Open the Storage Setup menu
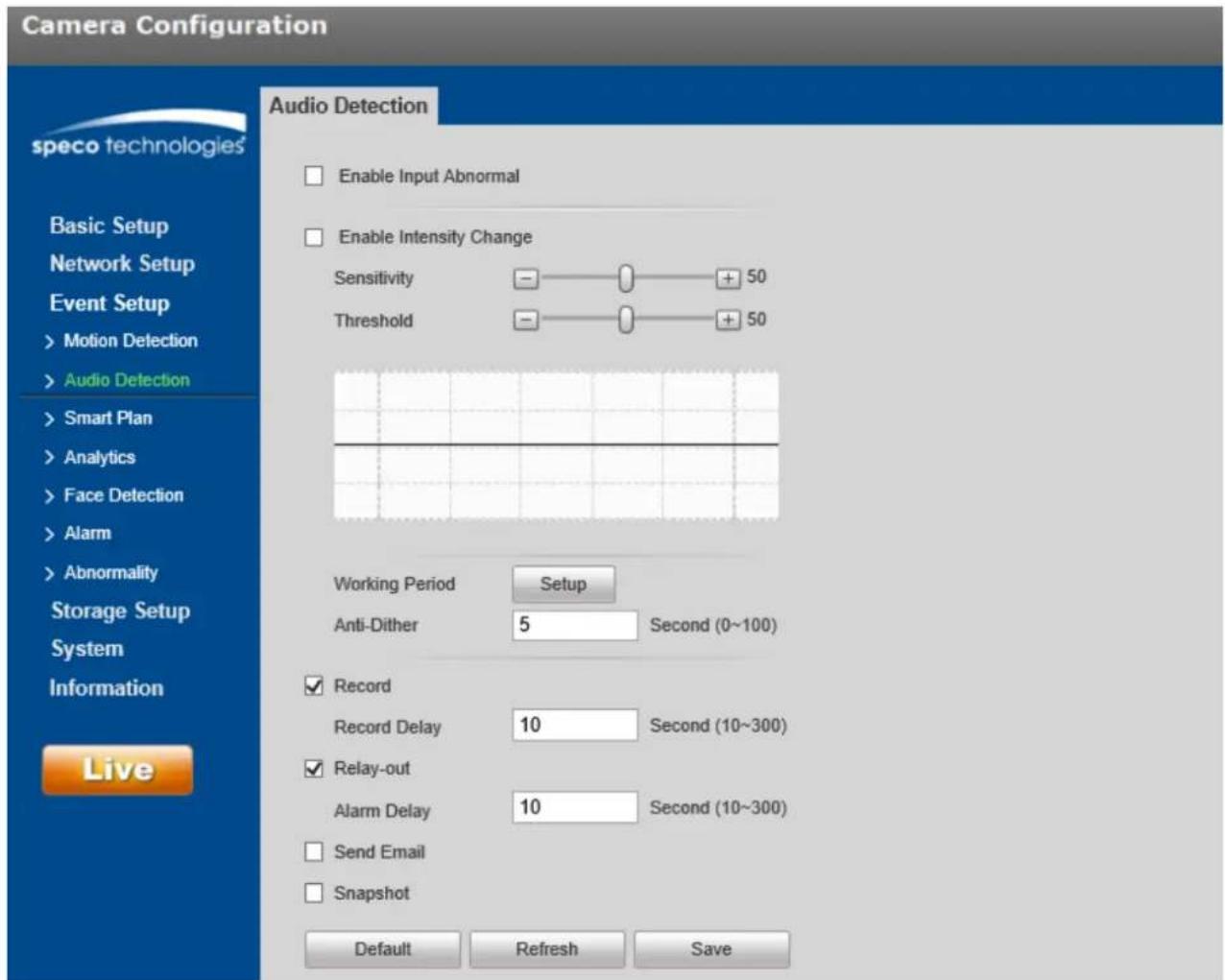Viewport: 1225px width, 980px height. [x=120, y=610]
